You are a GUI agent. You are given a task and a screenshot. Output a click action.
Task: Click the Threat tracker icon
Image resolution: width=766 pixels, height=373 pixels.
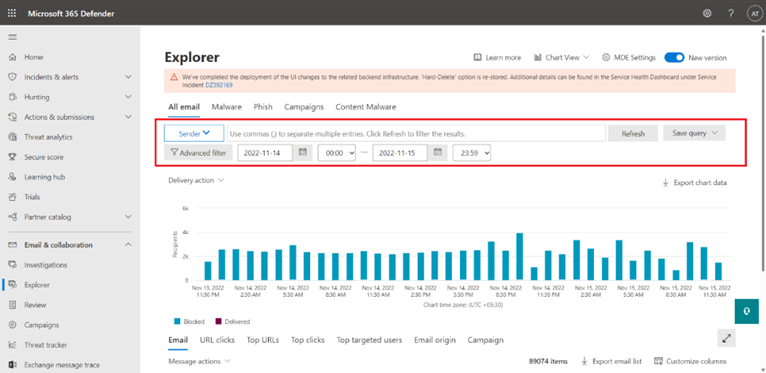13,345
